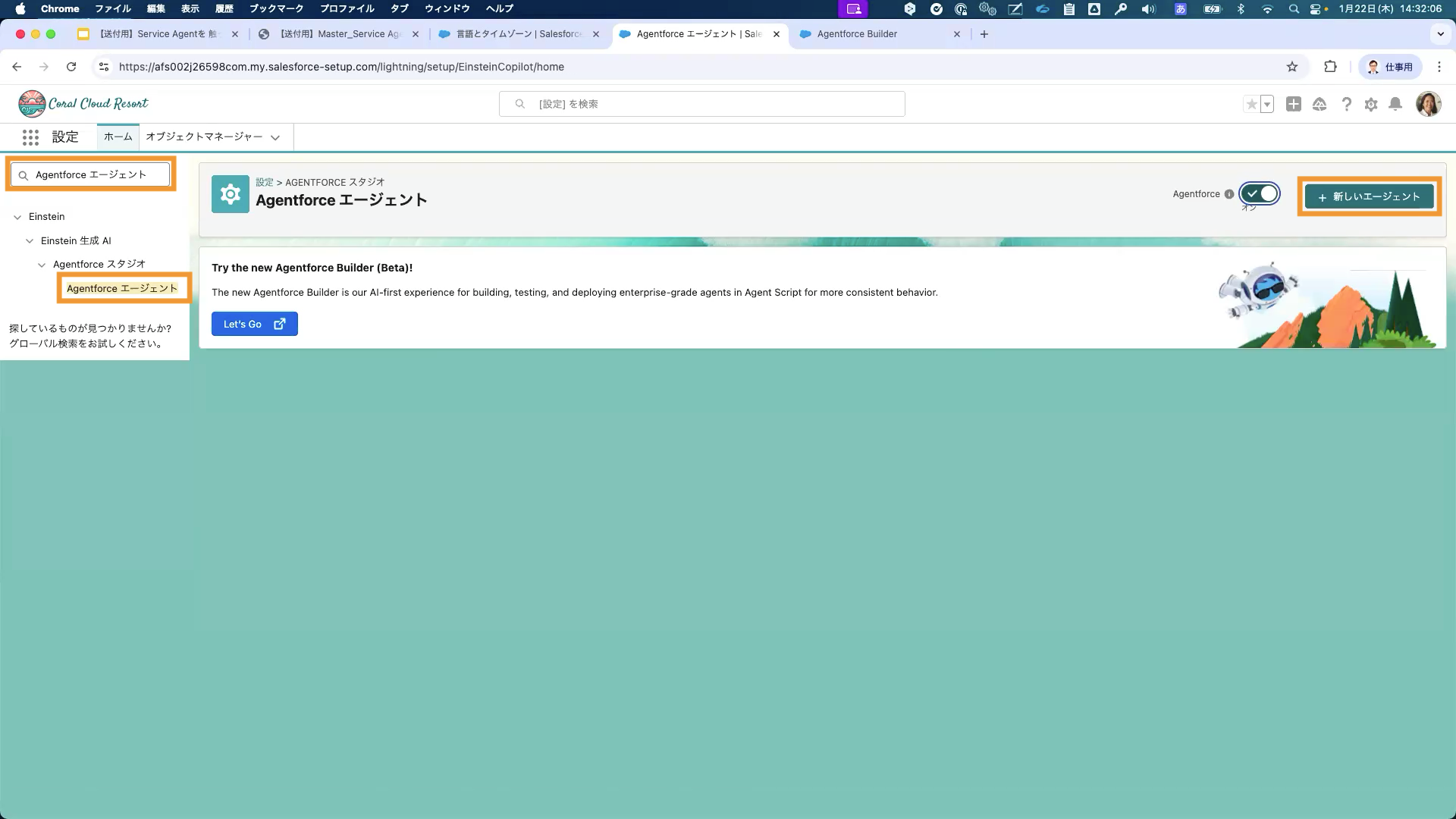Open the favorites list dropdown arrow
Viewport: 1456px width, 819px height.
(x=1267, y=104)
